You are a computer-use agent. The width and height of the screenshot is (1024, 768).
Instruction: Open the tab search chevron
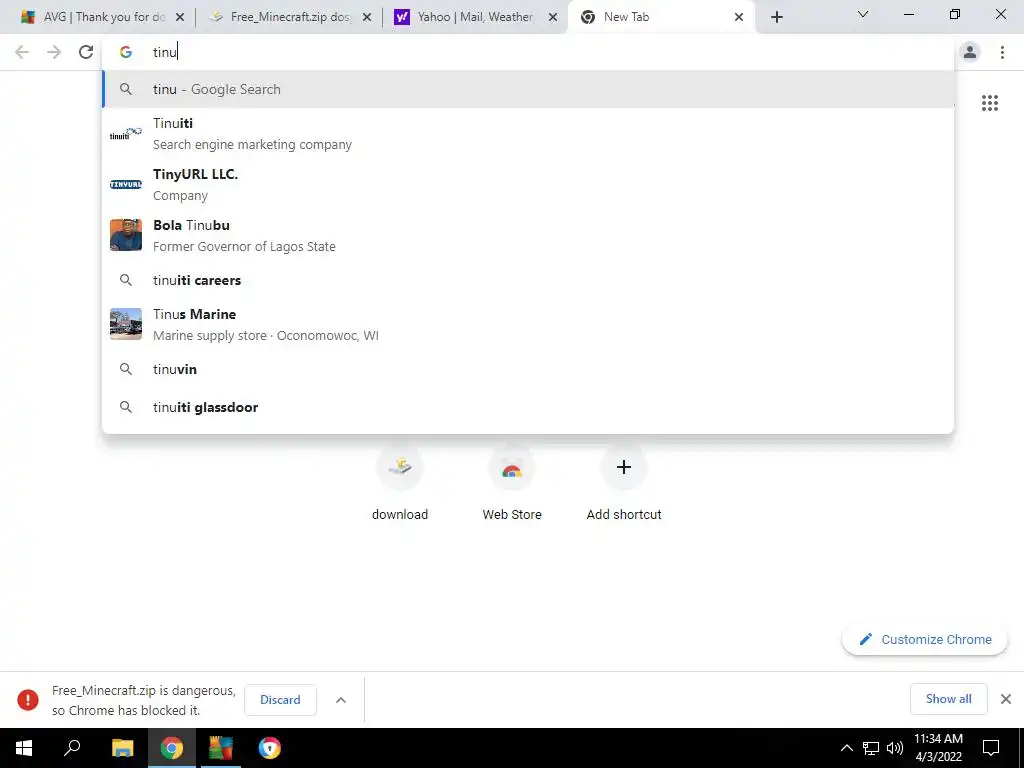(863, 14)
